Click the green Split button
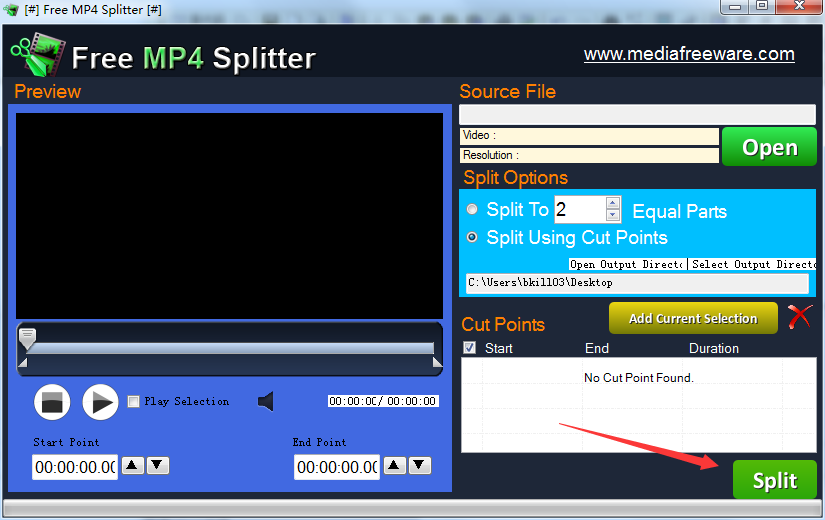 774,480
